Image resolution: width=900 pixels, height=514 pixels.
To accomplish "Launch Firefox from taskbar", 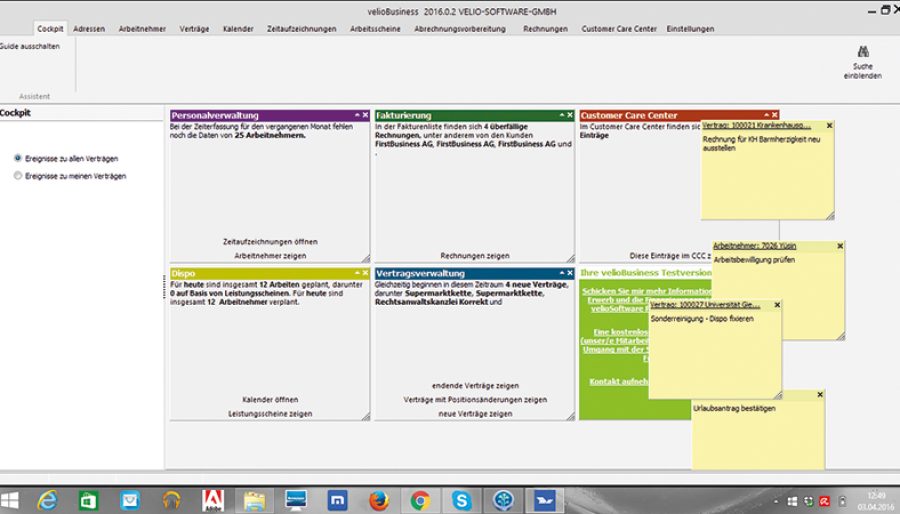I will [379, 501].
